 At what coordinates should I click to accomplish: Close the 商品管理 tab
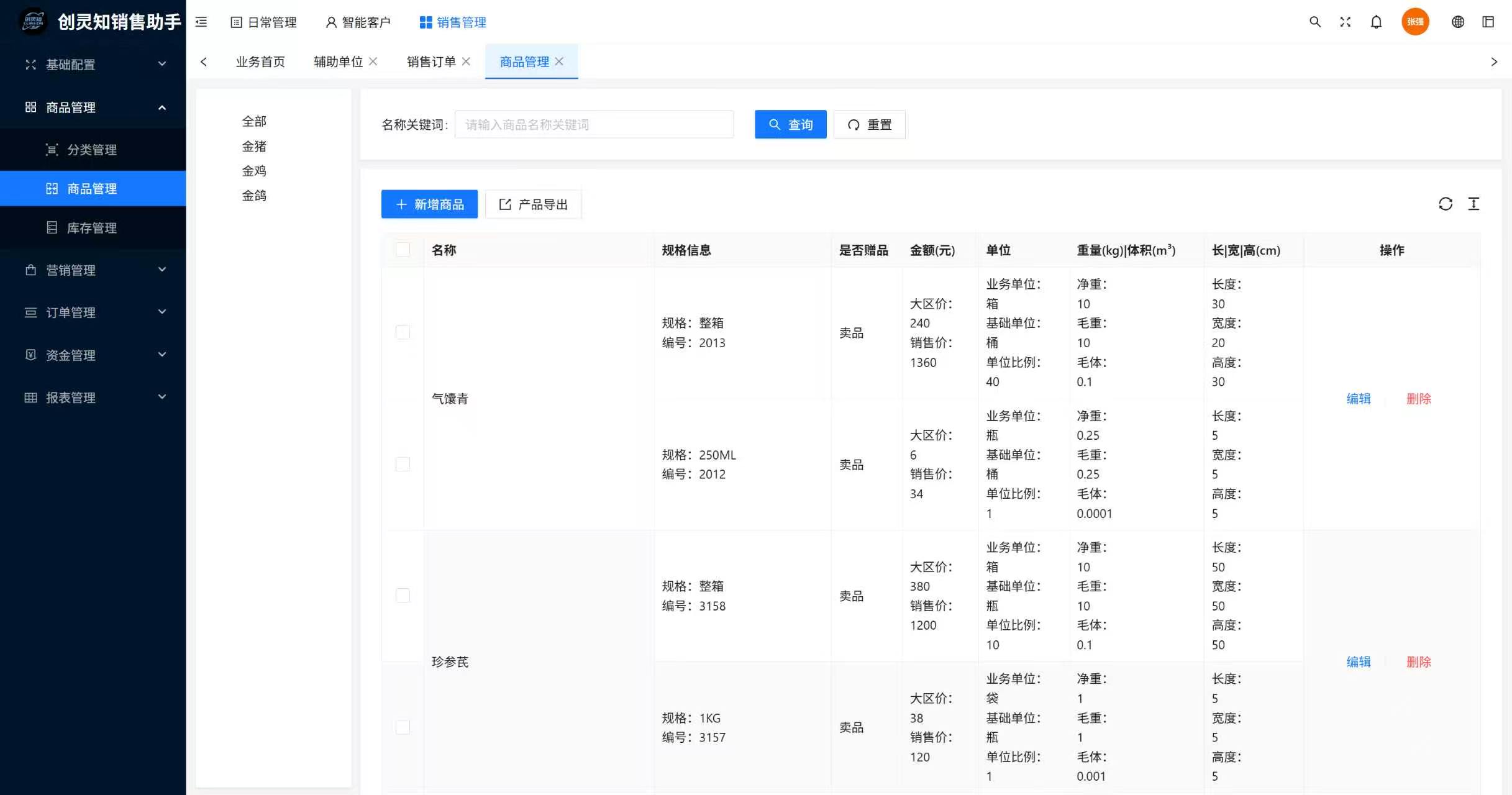point(559,61)
